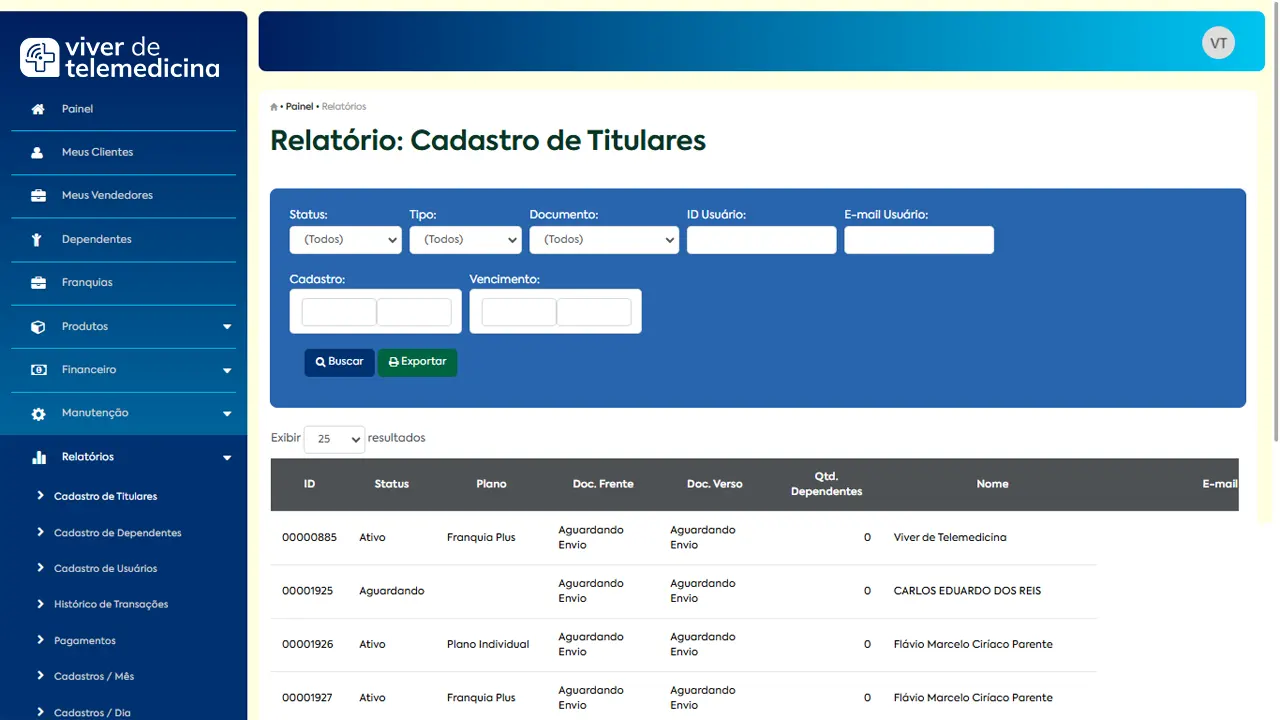Click the Buscar button
The height and width of the screenshot is (720, 1280).
(339, 362)
